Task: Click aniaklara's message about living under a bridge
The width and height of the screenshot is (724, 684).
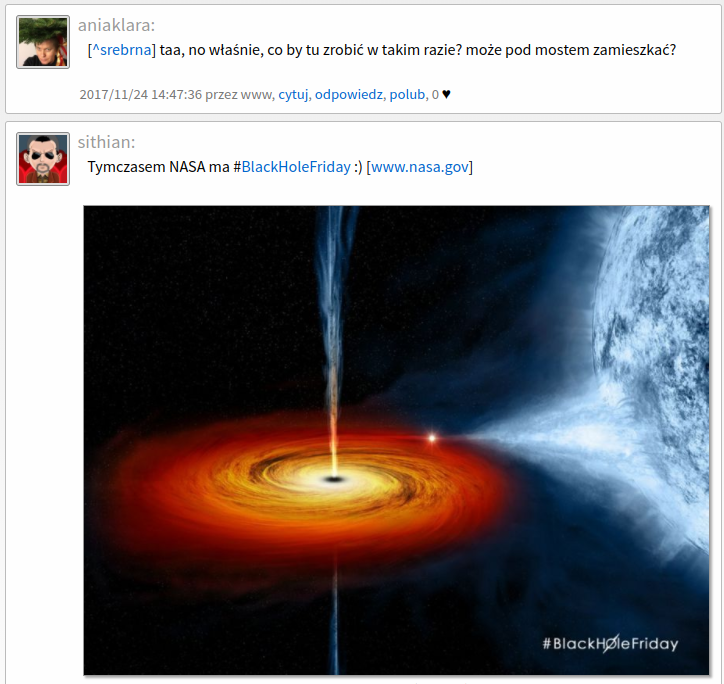Action: 417,50
